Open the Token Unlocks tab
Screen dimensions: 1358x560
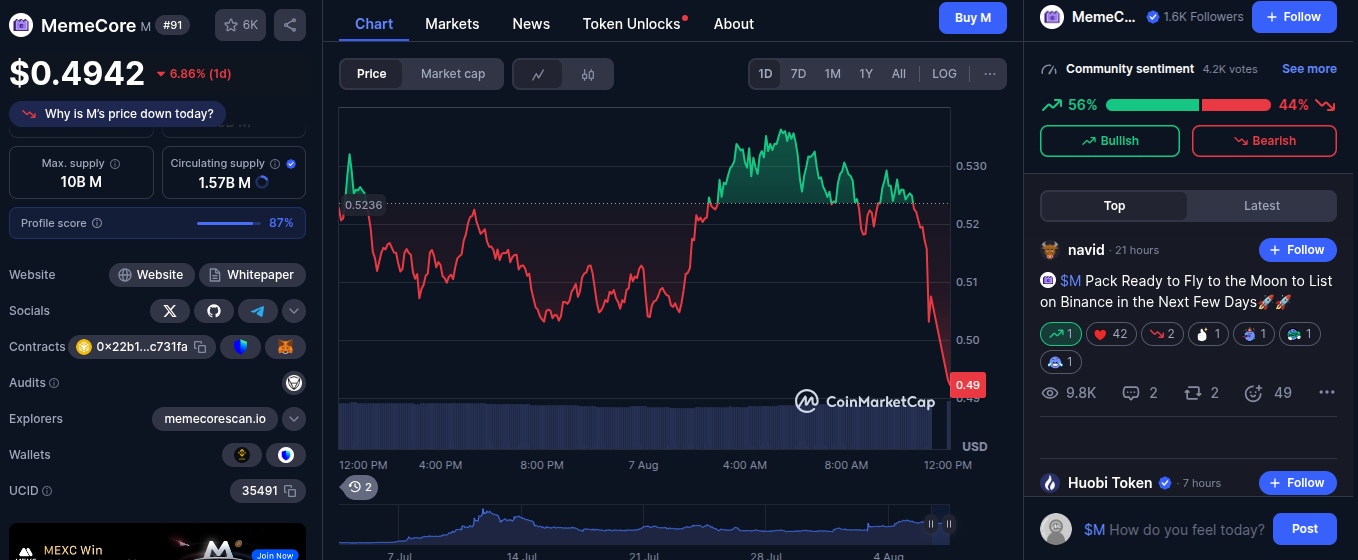click(x=632, y=24)
